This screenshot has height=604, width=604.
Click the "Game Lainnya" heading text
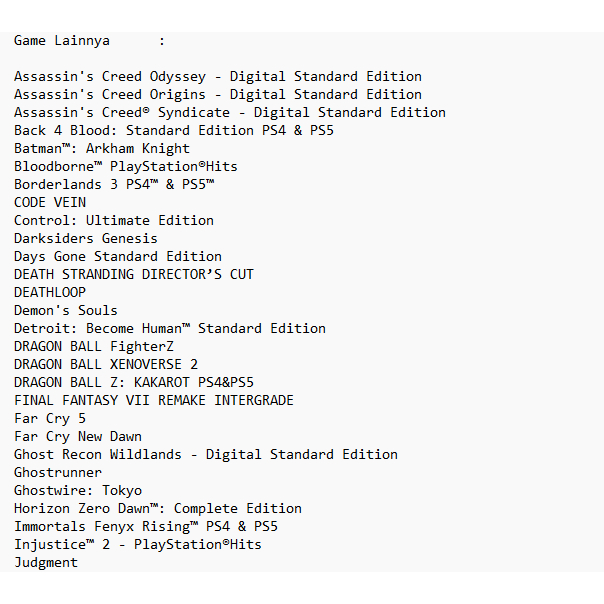click(x=62, y=41)
